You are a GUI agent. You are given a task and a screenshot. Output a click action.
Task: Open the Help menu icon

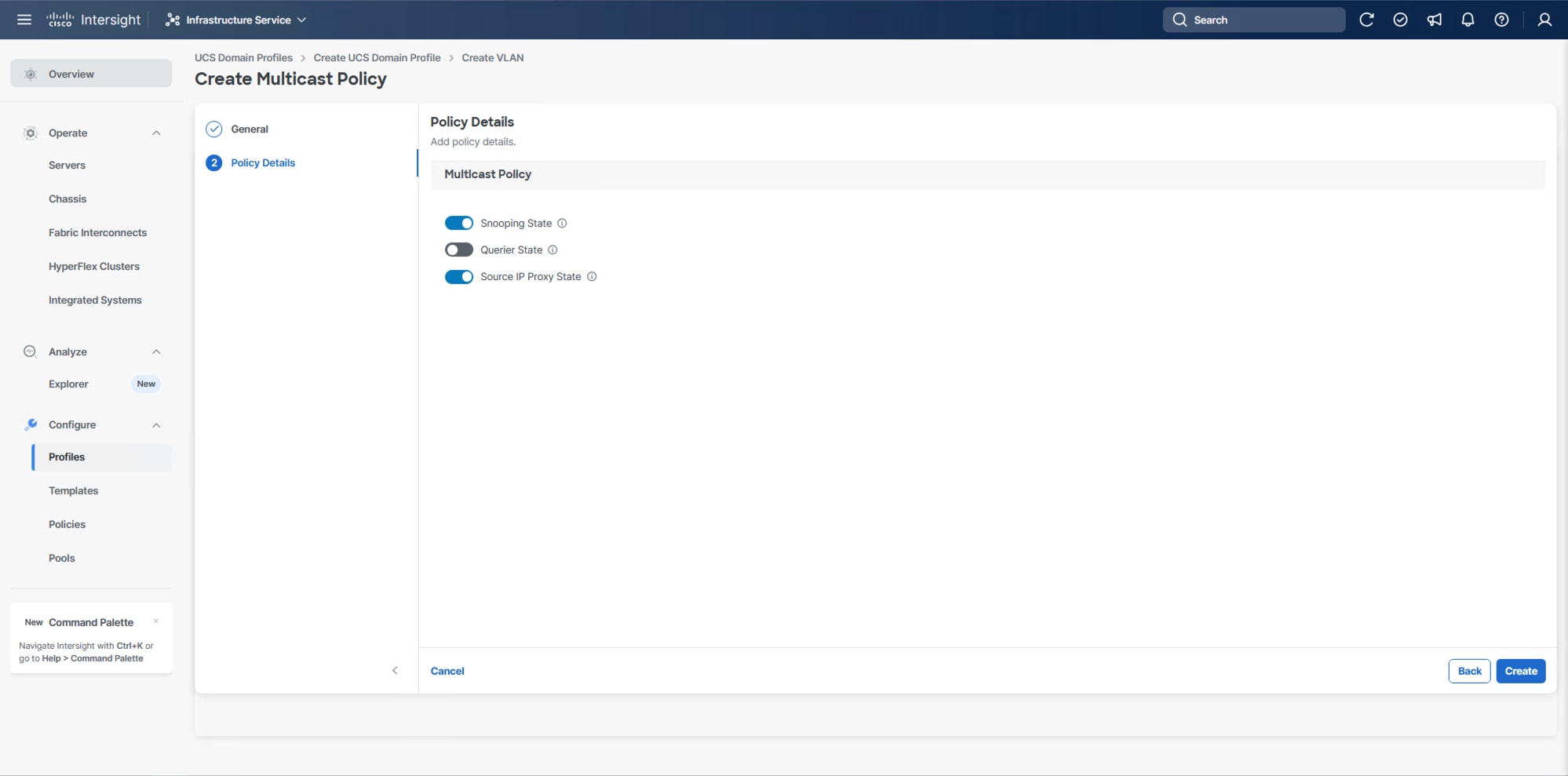point(1501,20)
